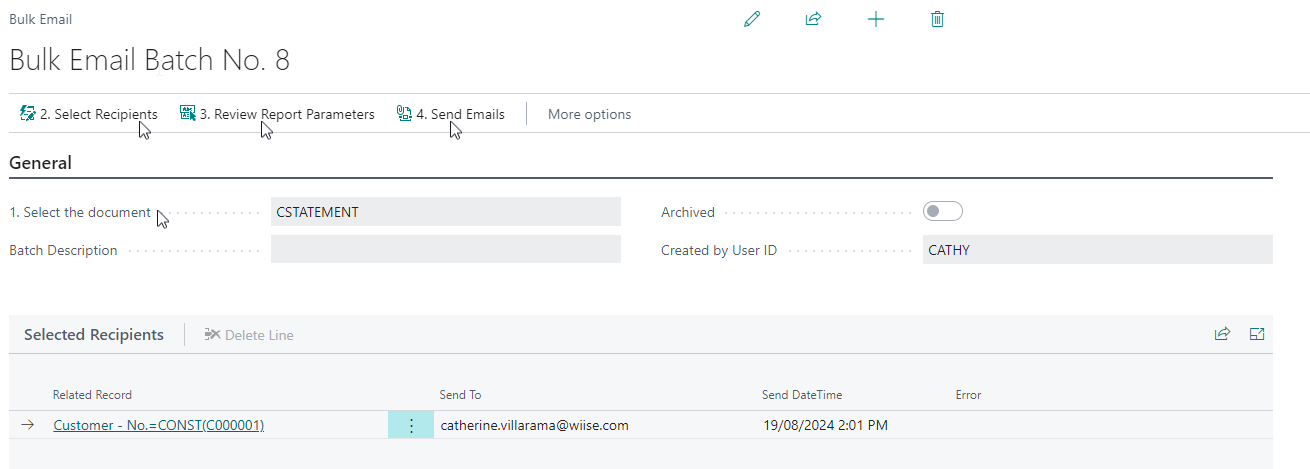Click the Selected Recipients heading

[94, 335]
